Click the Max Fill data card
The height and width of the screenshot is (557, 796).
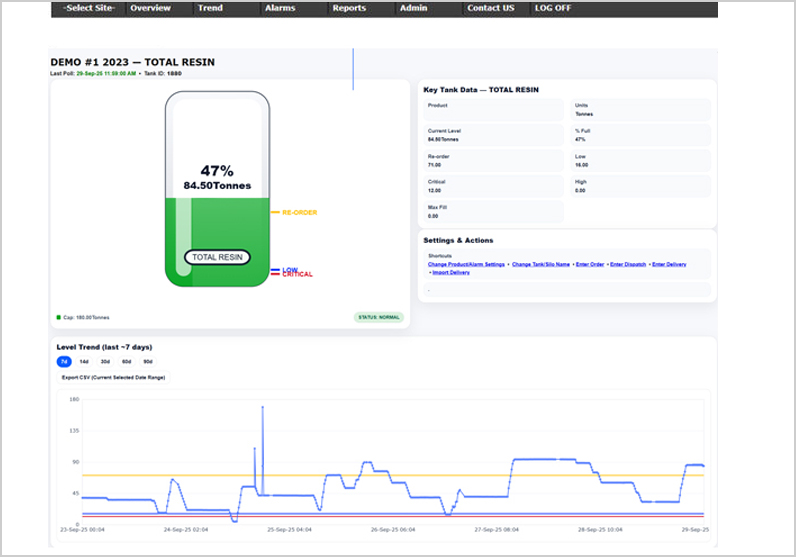(x=493, y=211)
